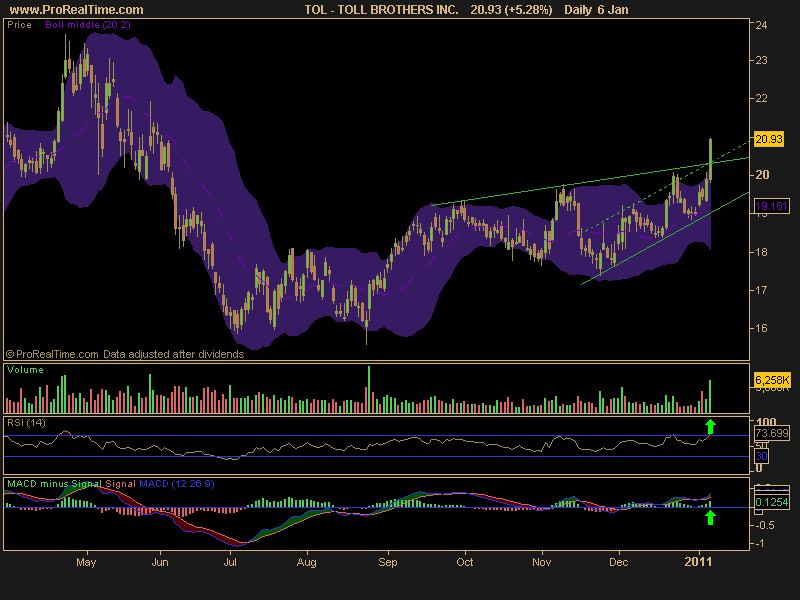This screenshot has height=600, width=800.
Task: Click the 6,258K volume value tag
Action: (772, 380)
